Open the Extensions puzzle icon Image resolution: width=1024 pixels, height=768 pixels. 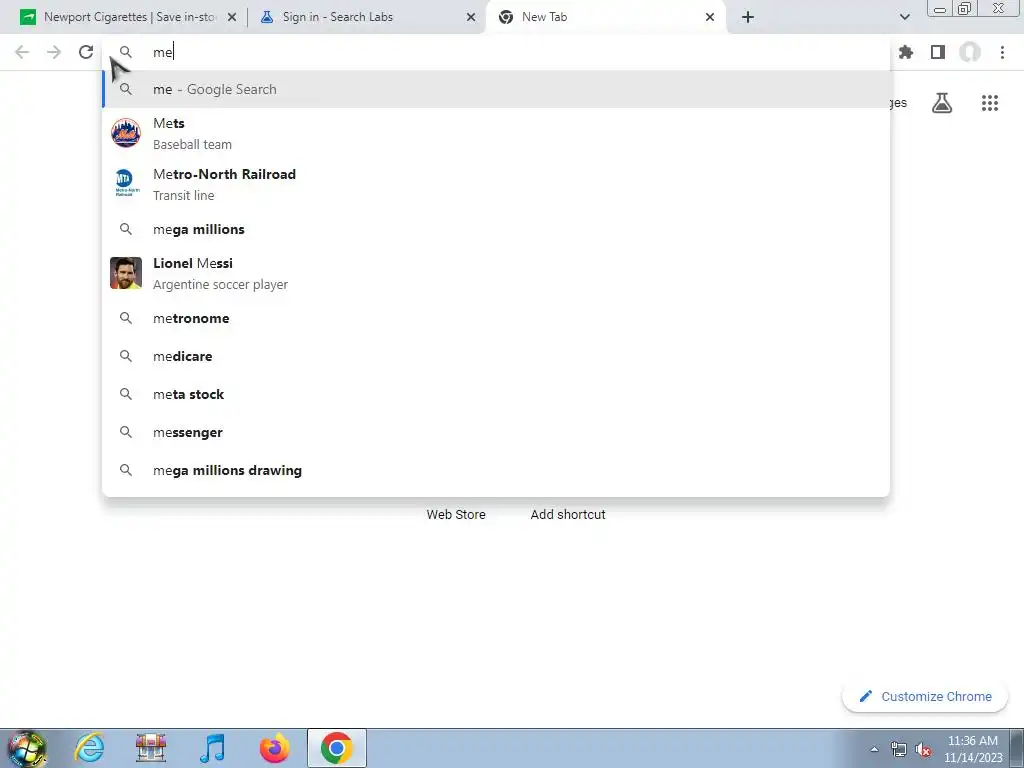click(906, 52)
